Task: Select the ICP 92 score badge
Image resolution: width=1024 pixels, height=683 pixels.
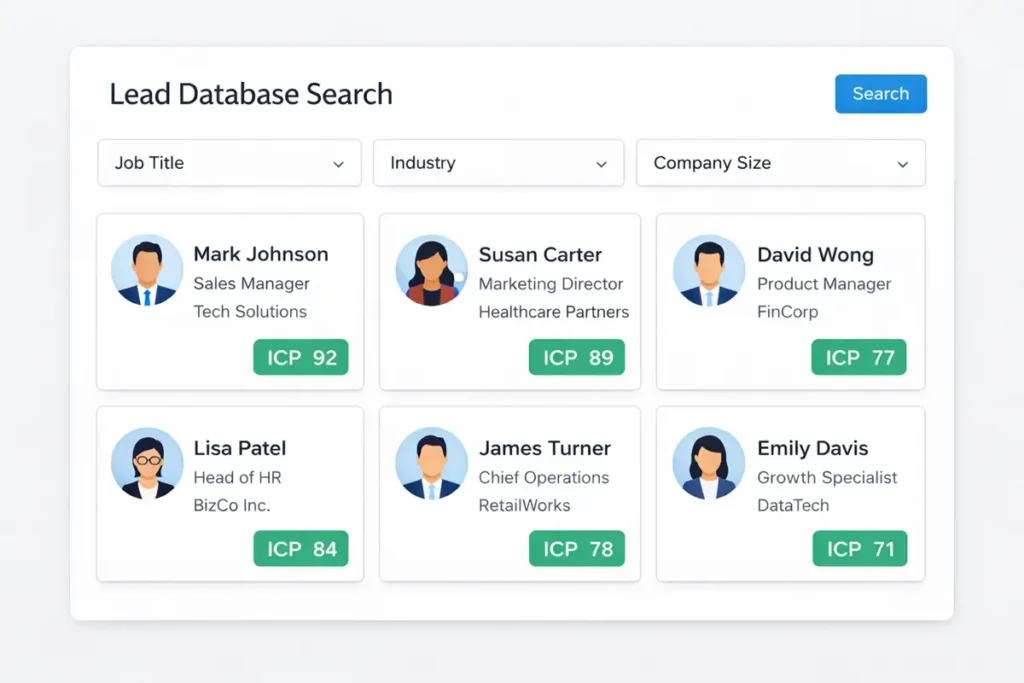Action: [x=300, y=357]
